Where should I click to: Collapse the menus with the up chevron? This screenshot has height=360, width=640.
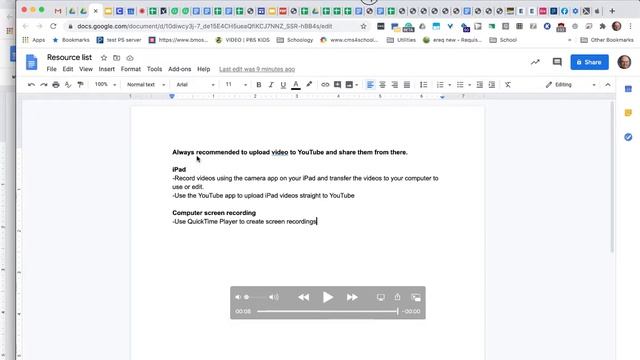tap(608, 84)
